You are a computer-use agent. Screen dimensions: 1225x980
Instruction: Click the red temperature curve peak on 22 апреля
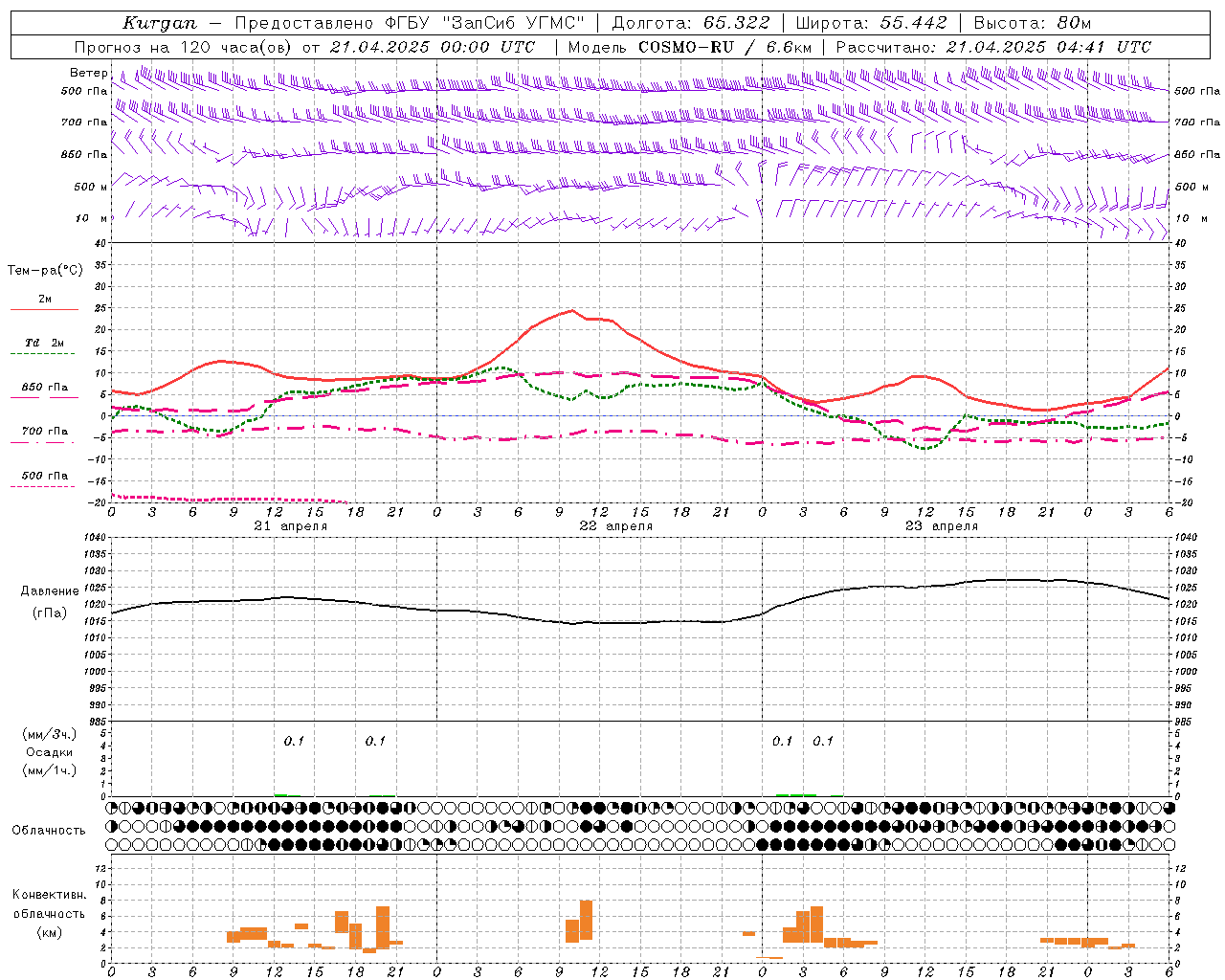(x=572, y=310)
